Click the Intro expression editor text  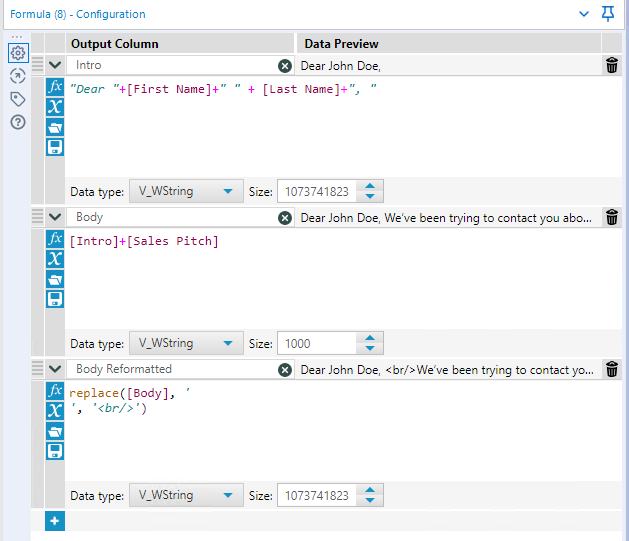click(223, 89)
